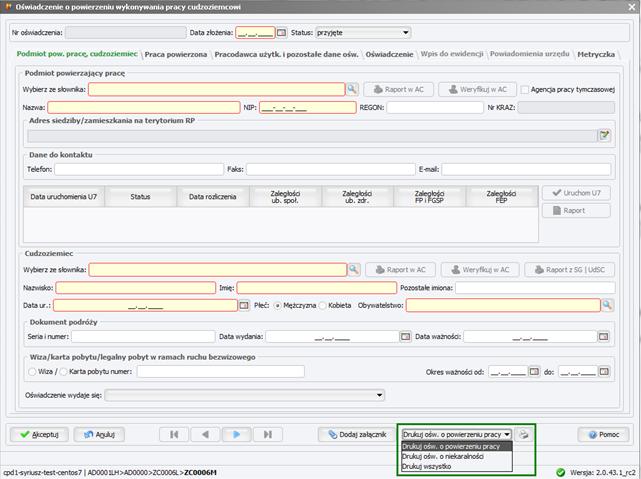Click Seria i numer field
Viewport: 641px width, 479px height.
coord(143,337)
